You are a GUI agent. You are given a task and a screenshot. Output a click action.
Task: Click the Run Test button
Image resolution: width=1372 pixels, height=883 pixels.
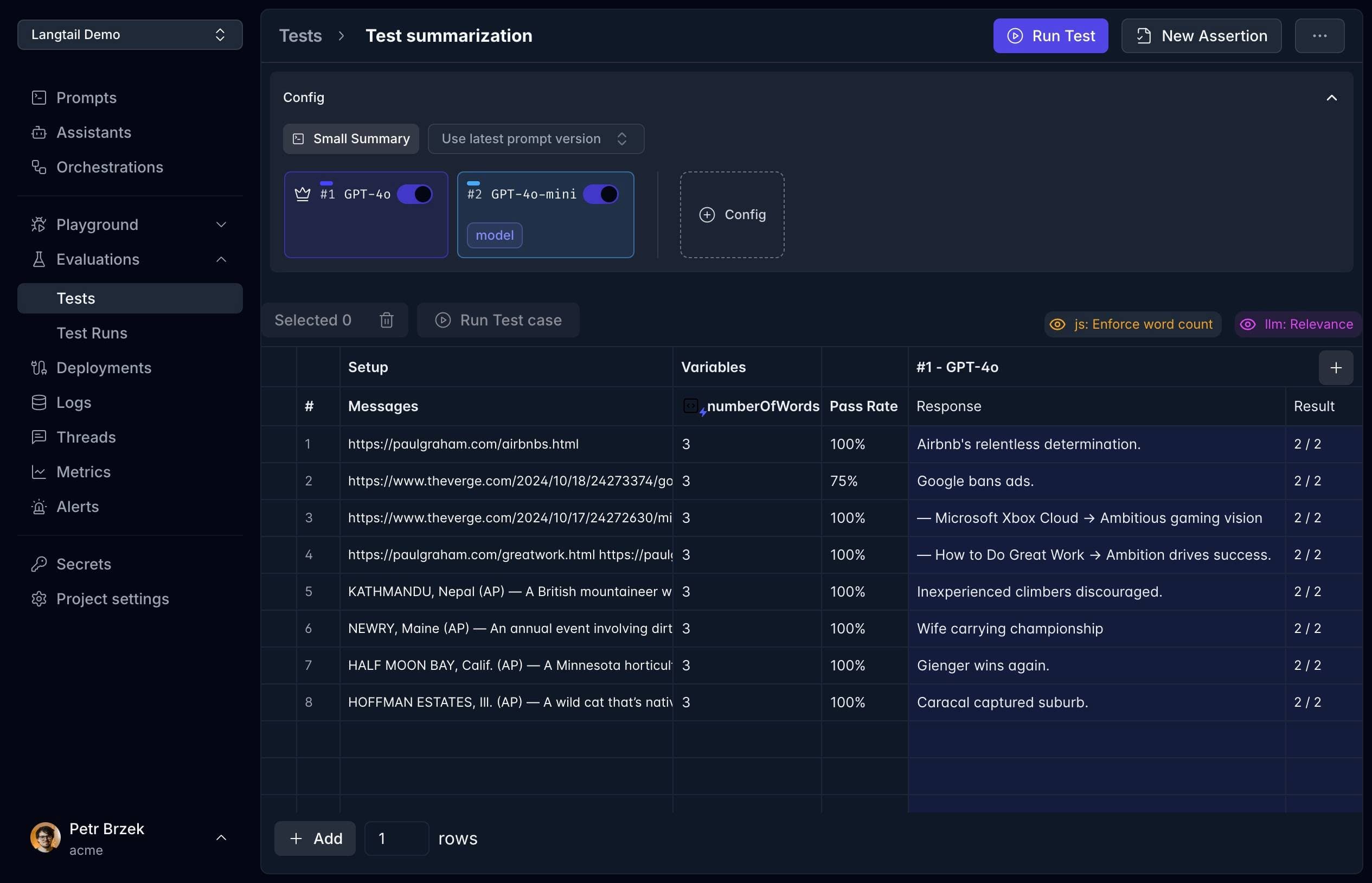[x=1050, y=36]
